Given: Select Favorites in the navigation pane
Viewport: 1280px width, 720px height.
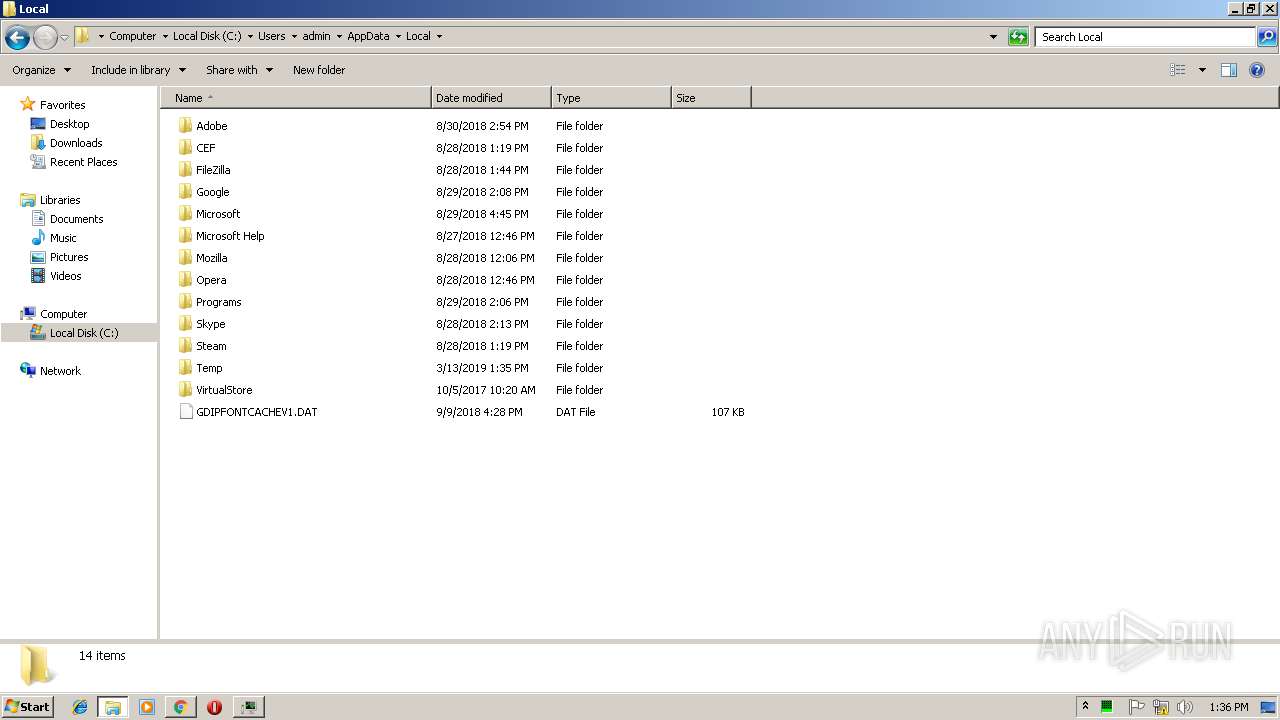Looking at the screenshot, I should [x=62, y=105].
